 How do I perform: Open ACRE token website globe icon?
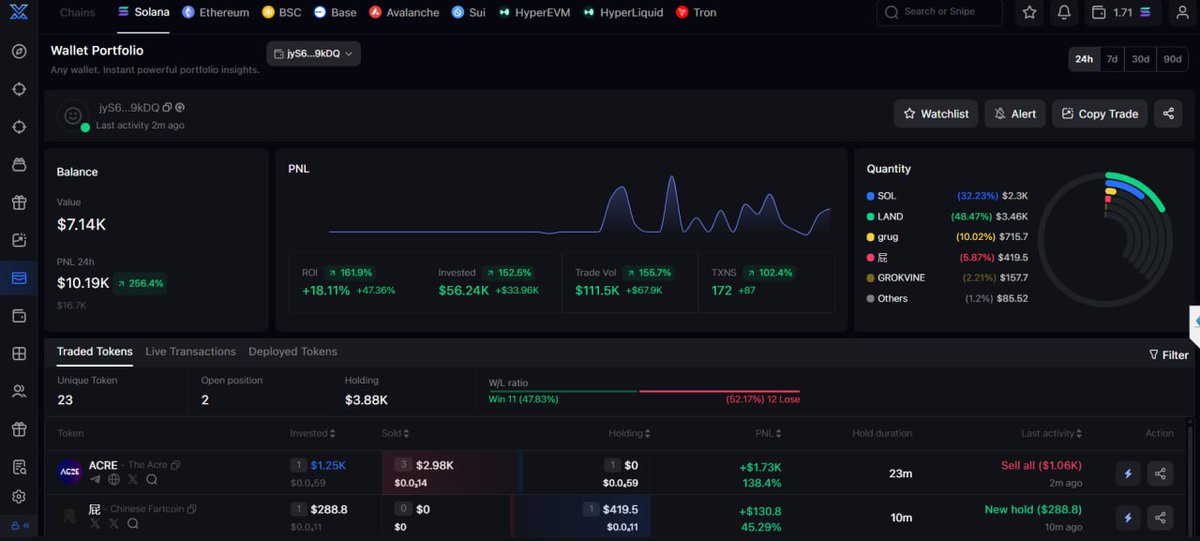(114, 479)
